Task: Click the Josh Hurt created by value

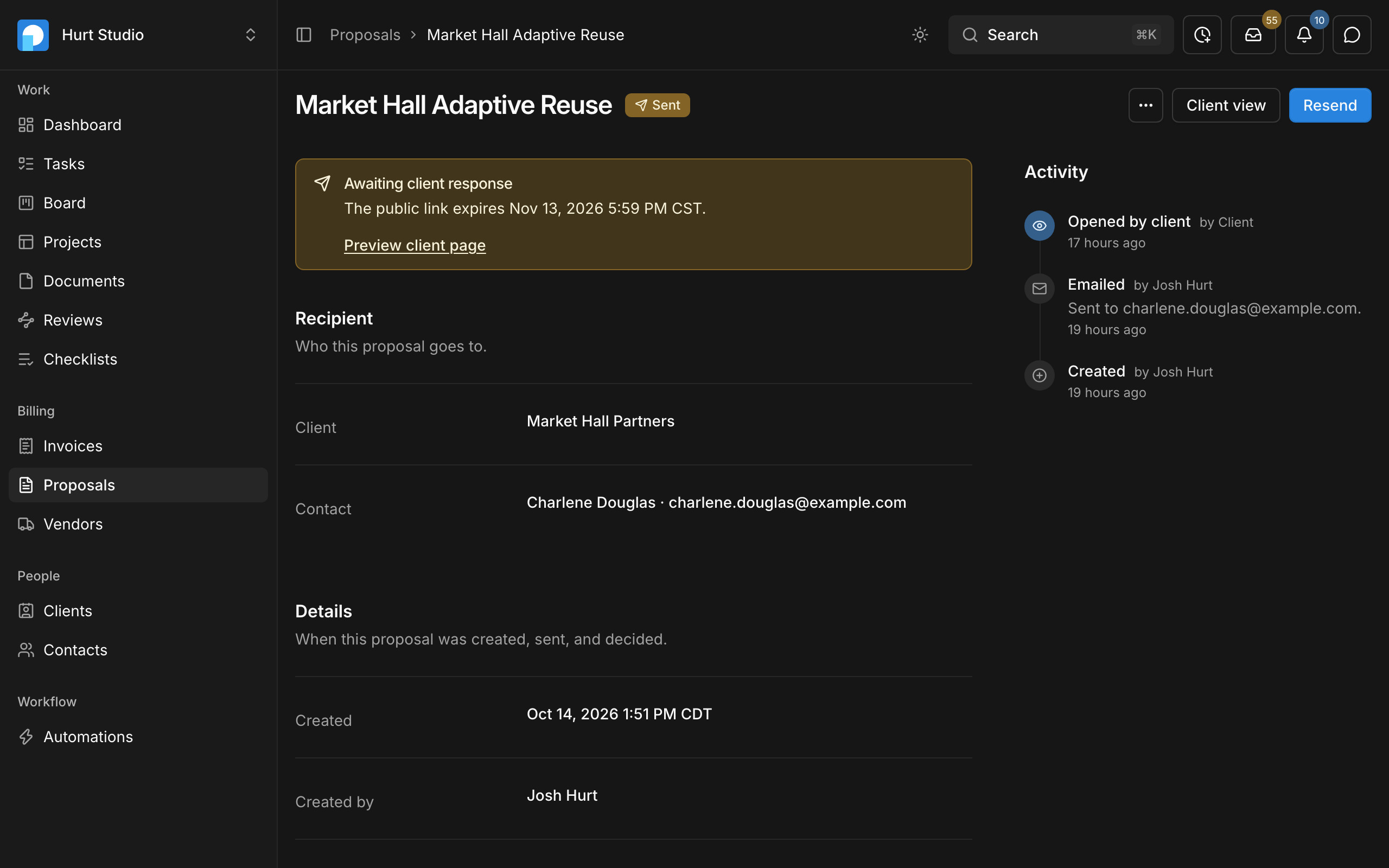Action: pyautogui.click(x=562, y=796)
